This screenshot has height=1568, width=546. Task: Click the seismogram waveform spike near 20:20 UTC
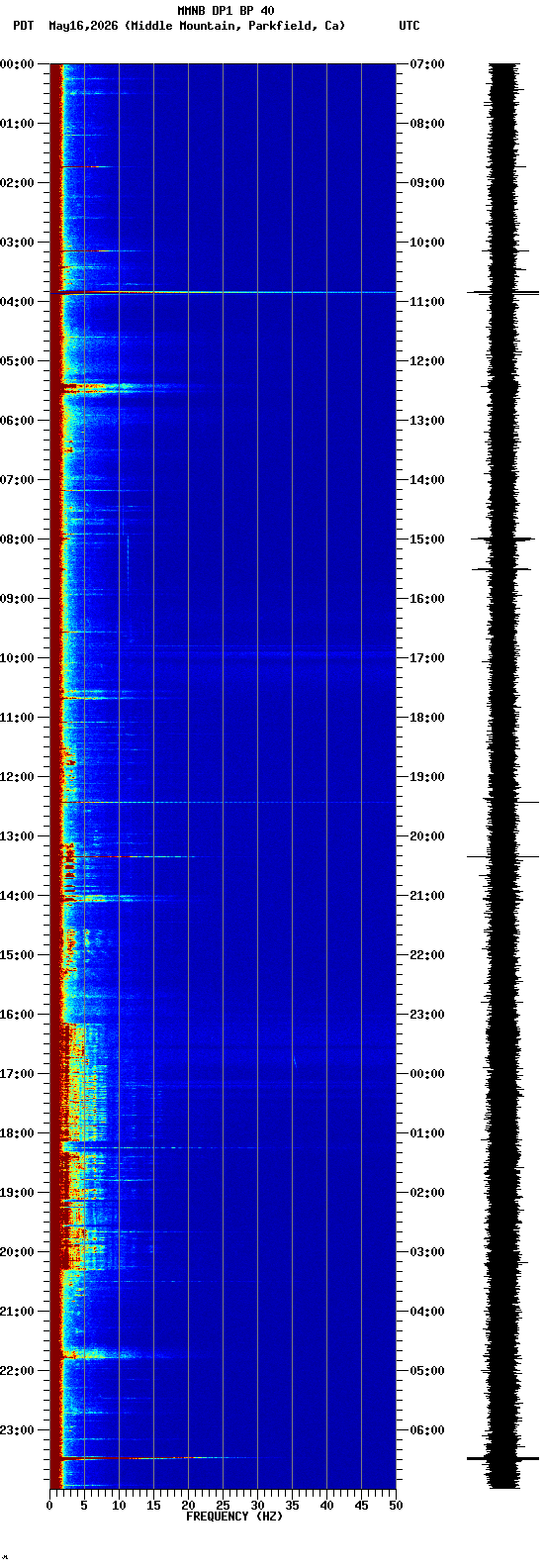tap(503, 856)
